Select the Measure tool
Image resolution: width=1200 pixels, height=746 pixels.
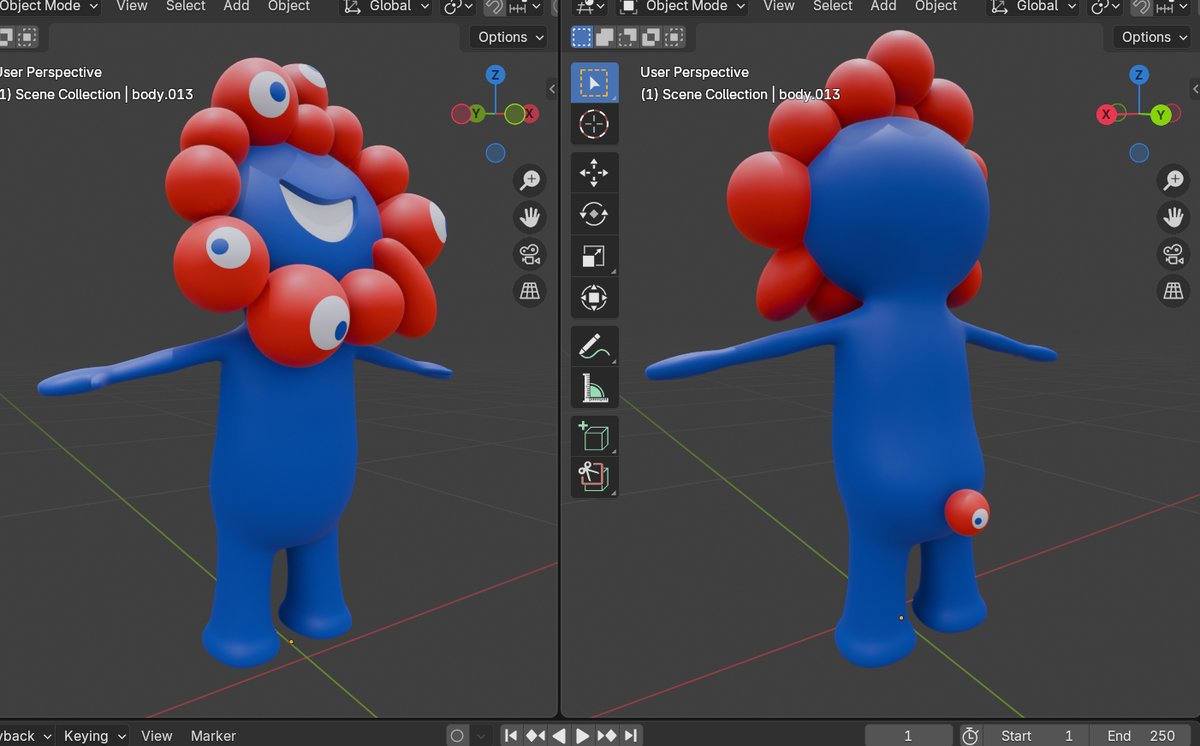(594, 387)
